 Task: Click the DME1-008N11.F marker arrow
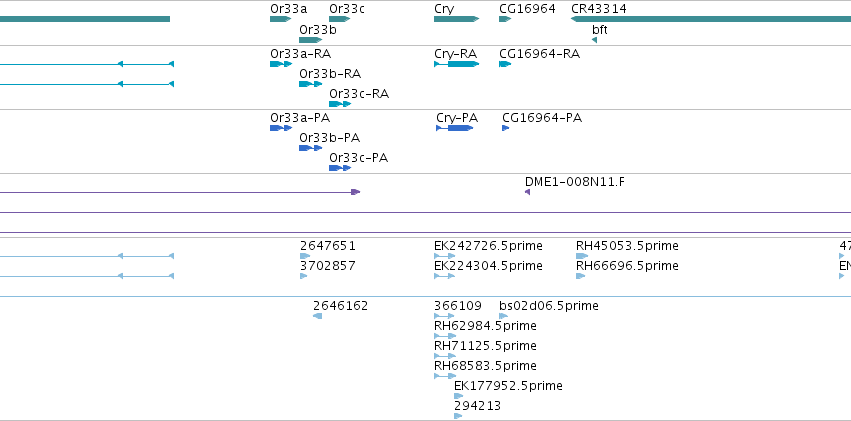click(x=527, y=192)
